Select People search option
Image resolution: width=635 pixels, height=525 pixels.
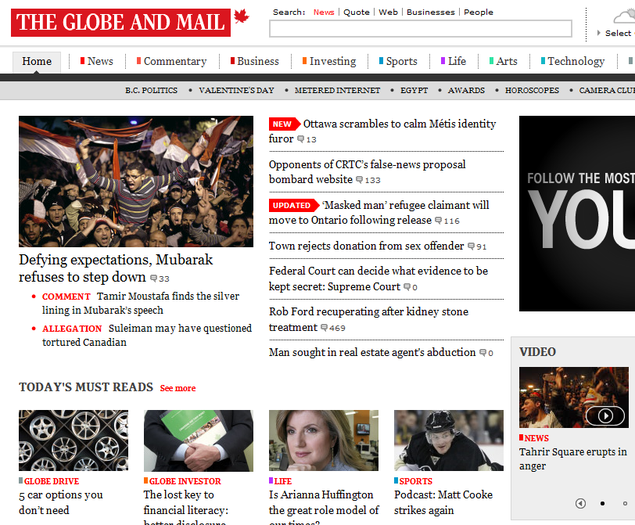pyautogui.click(x=478, y=12)
